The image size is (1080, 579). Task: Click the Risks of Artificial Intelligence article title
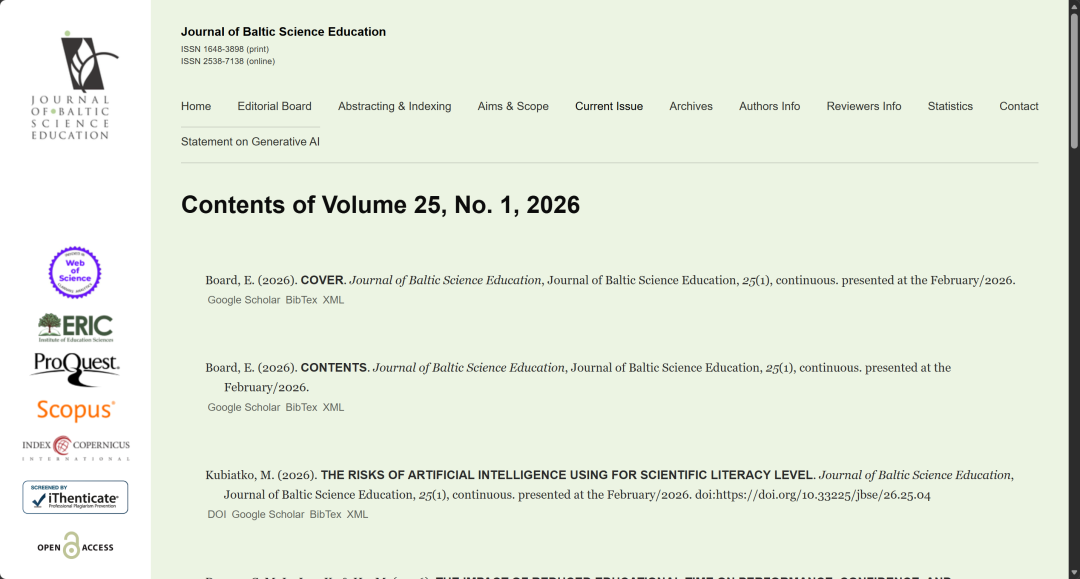[x=567, y=475]
